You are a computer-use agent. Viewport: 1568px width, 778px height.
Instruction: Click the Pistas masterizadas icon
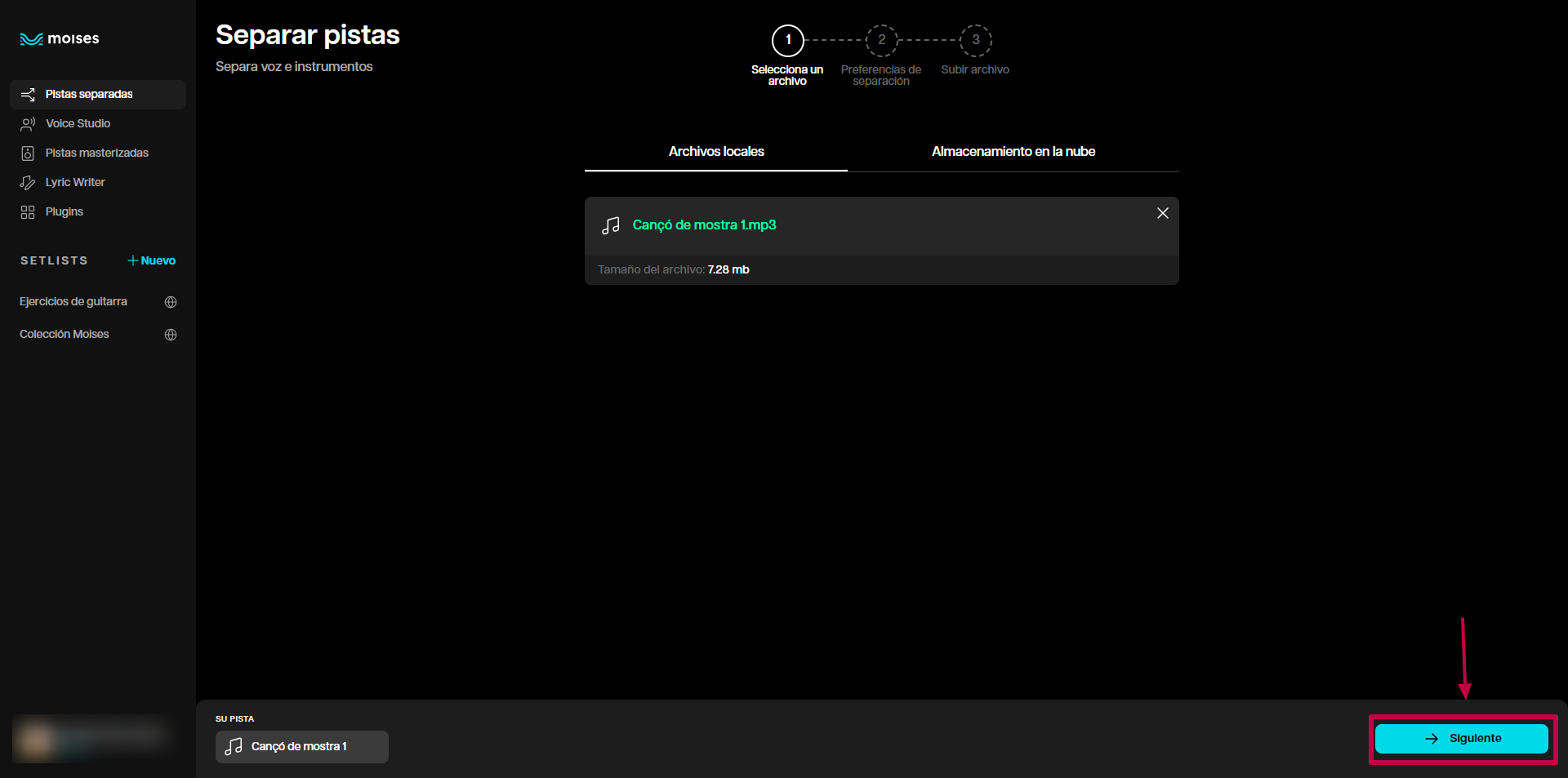tap(28, 153)
